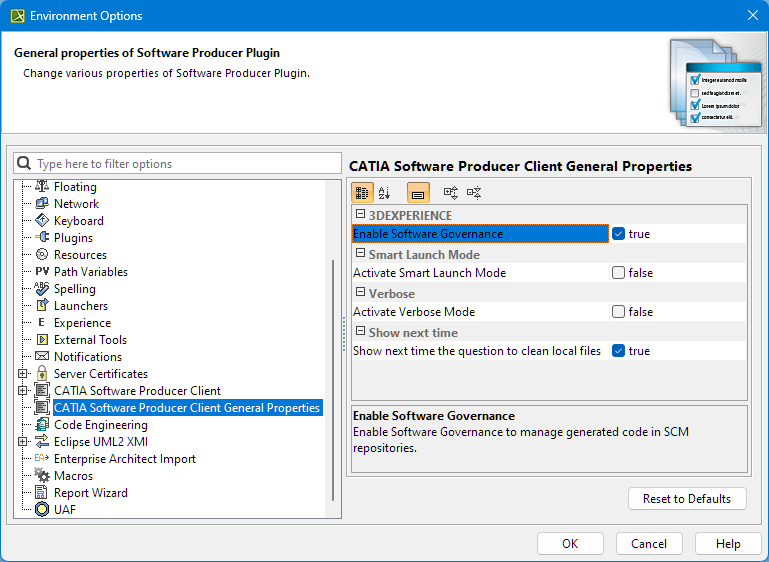This screenshot has height=562, width=769.
Task: Click the collapse all properties icon
Action: (474, 193)
